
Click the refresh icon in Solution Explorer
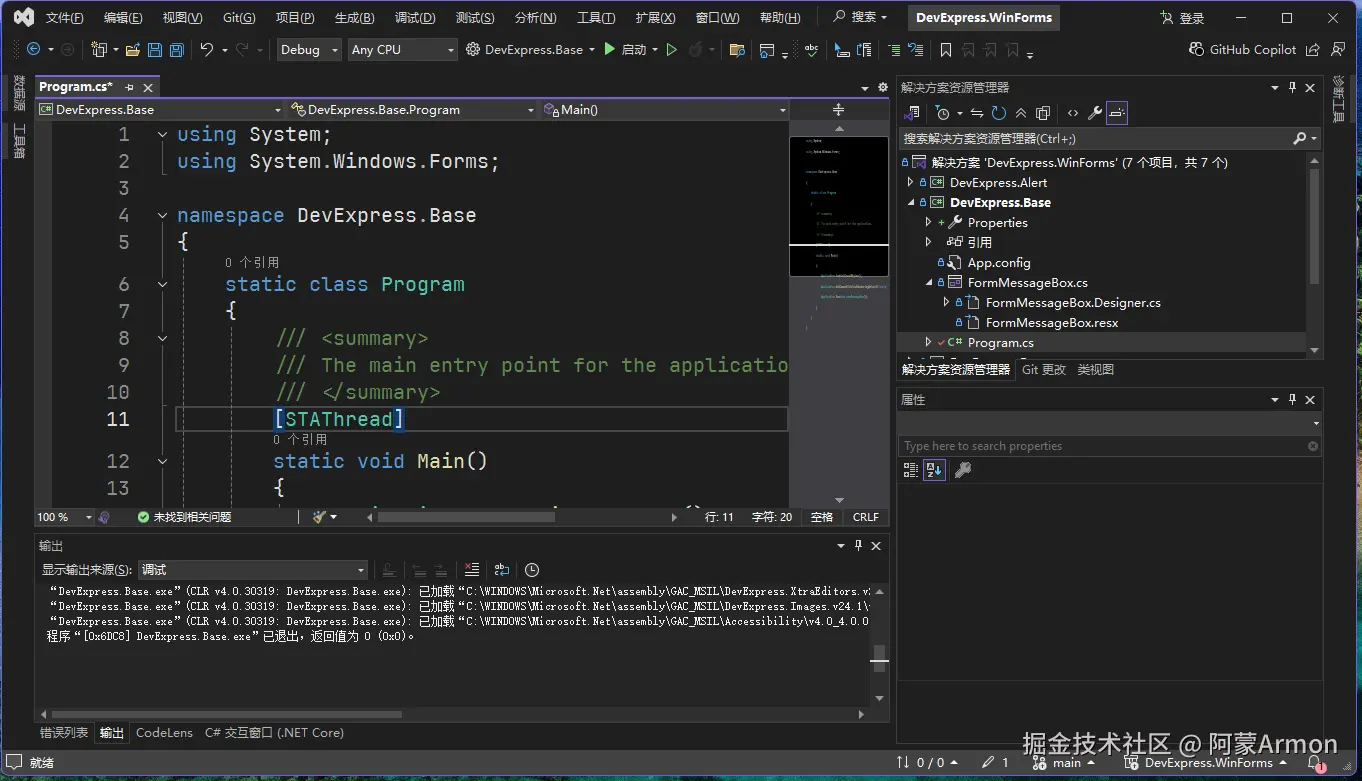999,113
